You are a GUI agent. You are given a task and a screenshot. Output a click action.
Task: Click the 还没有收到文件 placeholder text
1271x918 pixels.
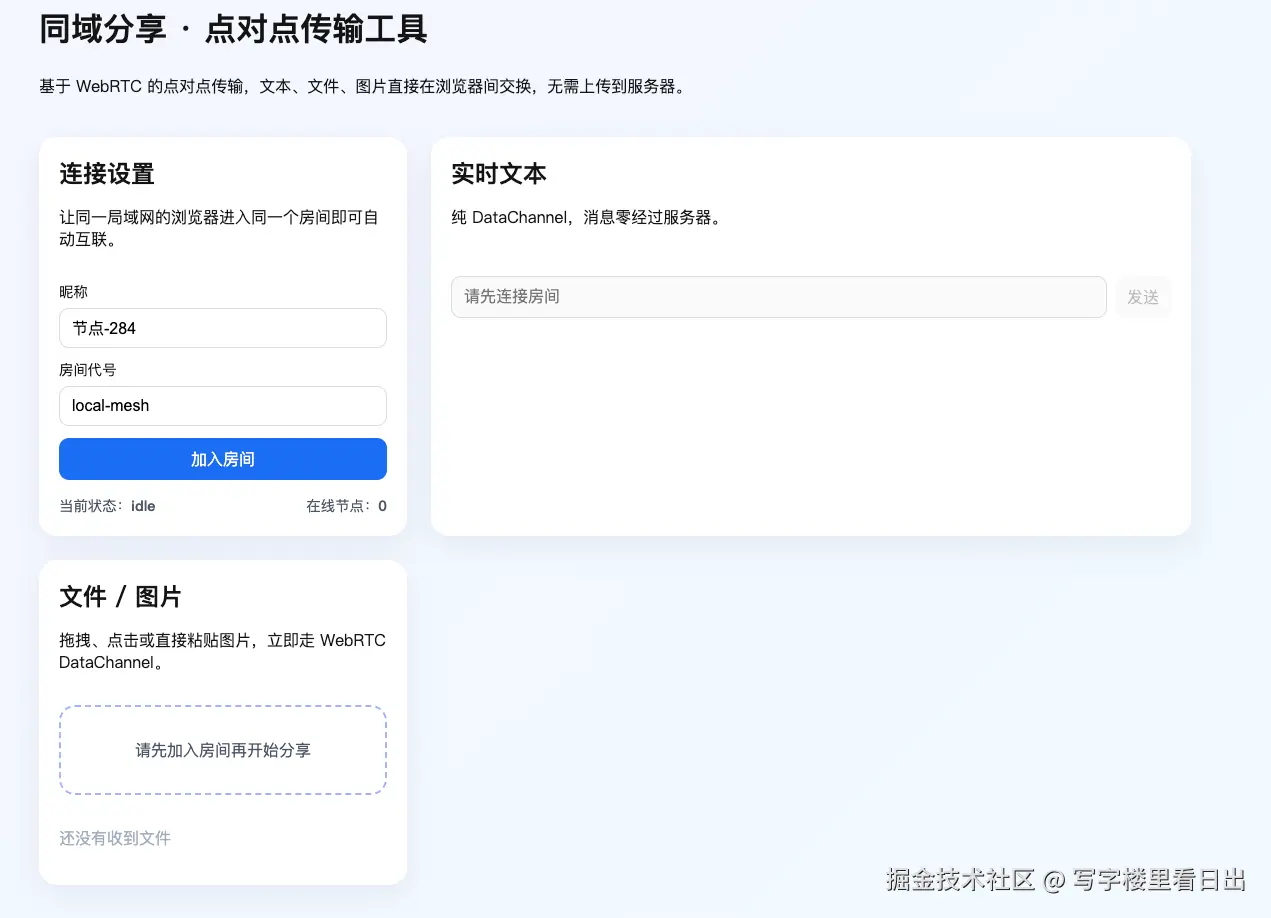[x=115, y=838]
